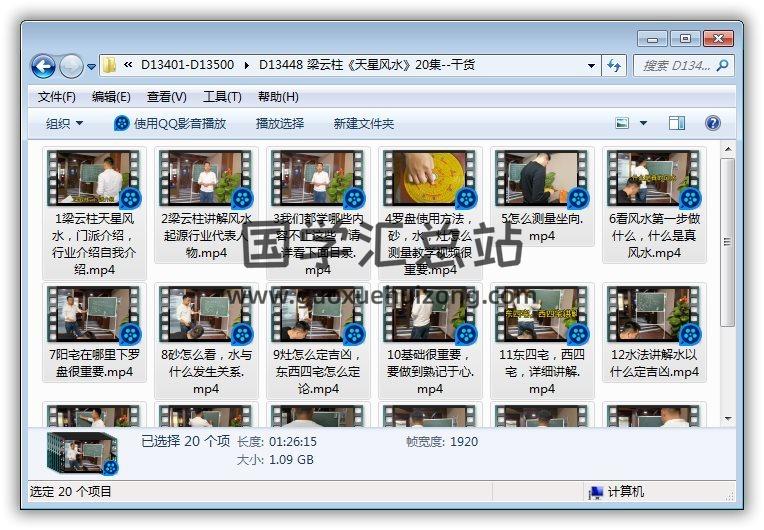Viewport: 764px width, 530px height.
Task: Select video 8砂怎么看 thumbnail
Action: pyautogui.click(x=206, y=314)
